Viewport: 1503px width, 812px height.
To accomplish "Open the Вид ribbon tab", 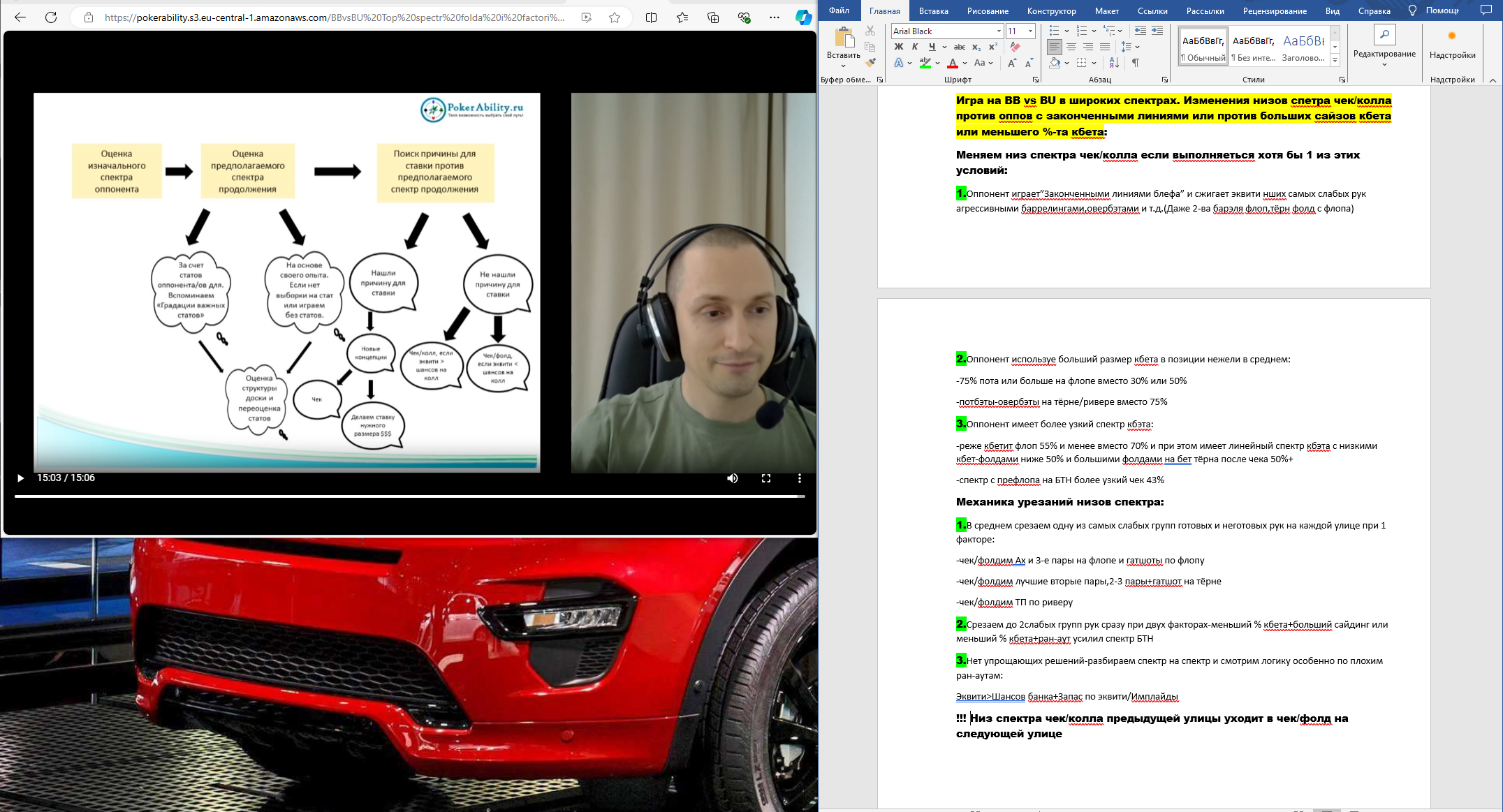I will click(x=1333, y=11).
